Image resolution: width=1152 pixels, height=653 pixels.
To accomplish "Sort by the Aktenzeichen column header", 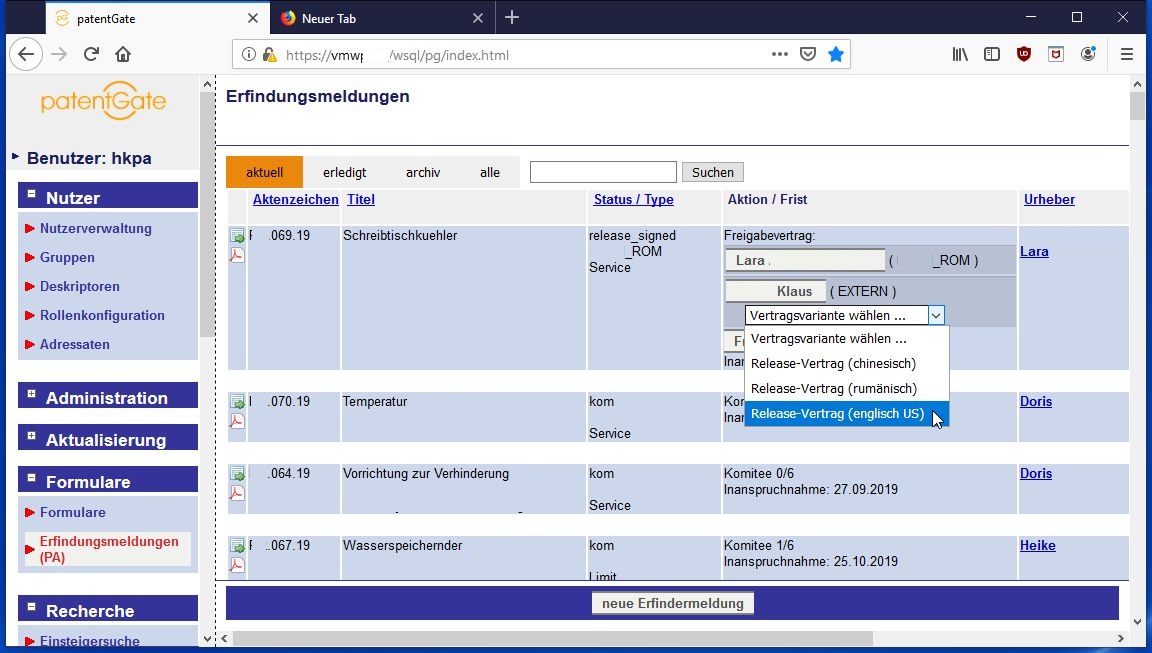I will pyautogui.click(x=295, y=200).
